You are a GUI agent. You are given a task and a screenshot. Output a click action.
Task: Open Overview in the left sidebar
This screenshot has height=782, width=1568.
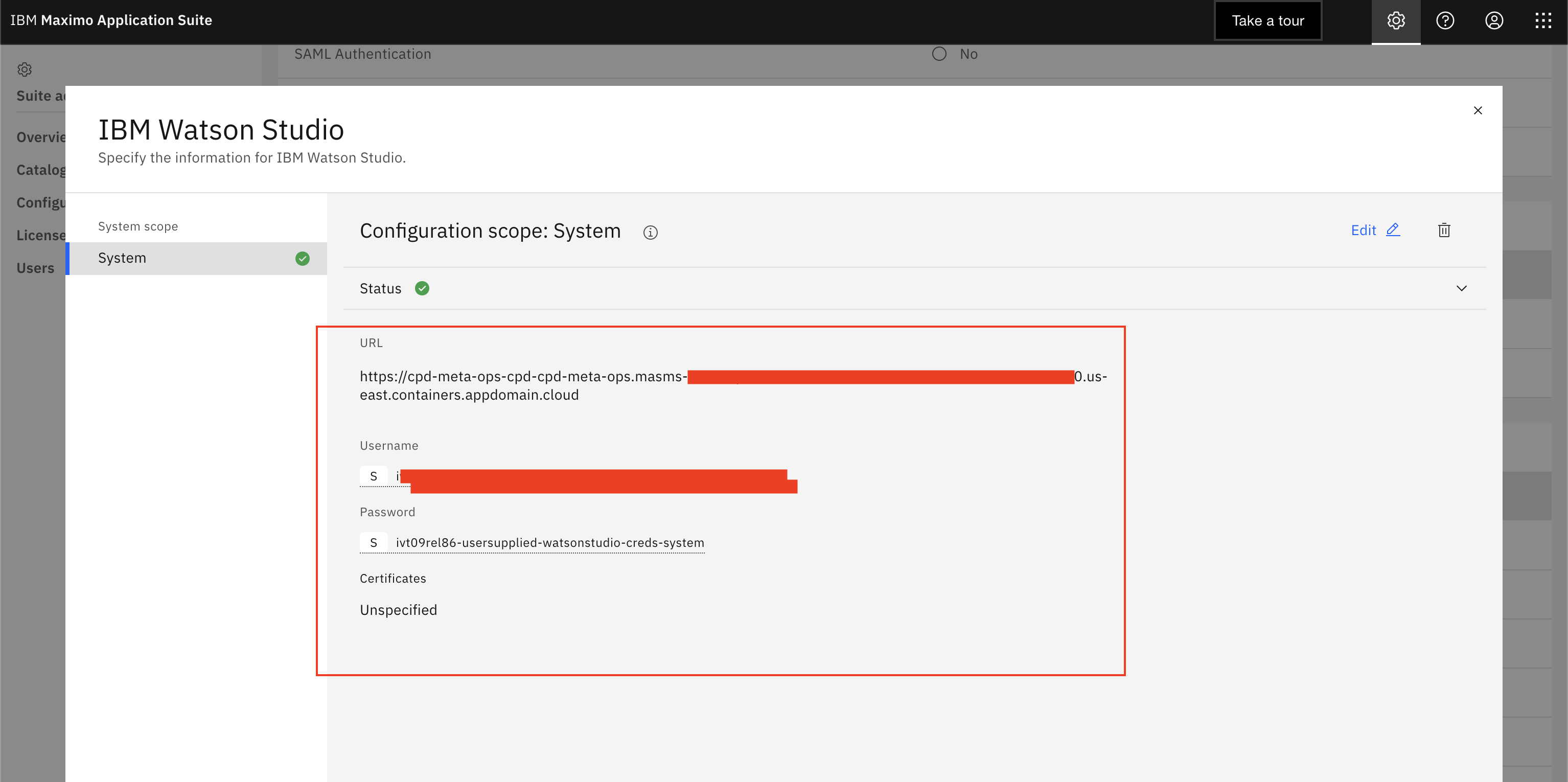(x=41, y=137)
